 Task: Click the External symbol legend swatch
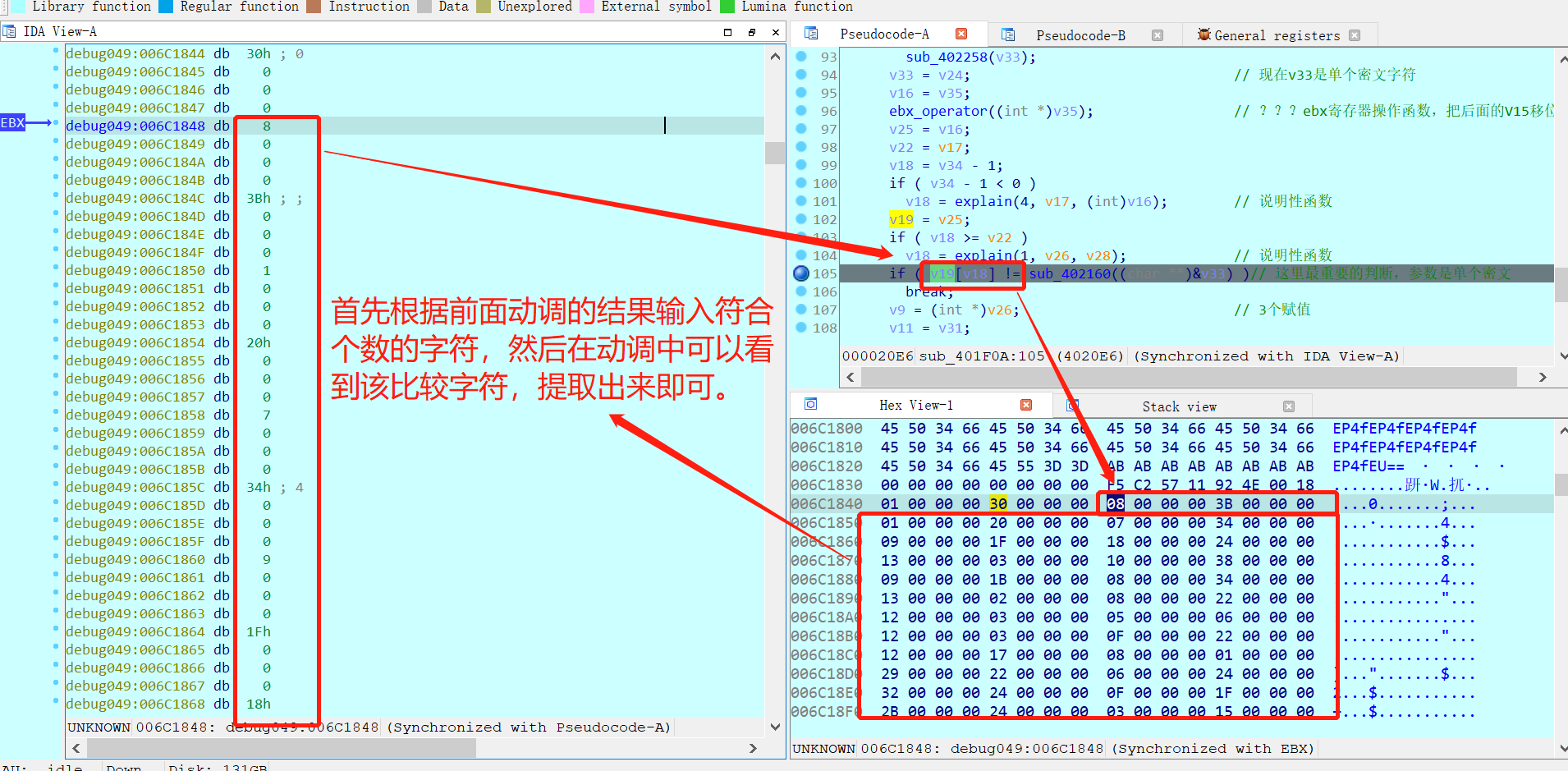[x=587, y=7]
